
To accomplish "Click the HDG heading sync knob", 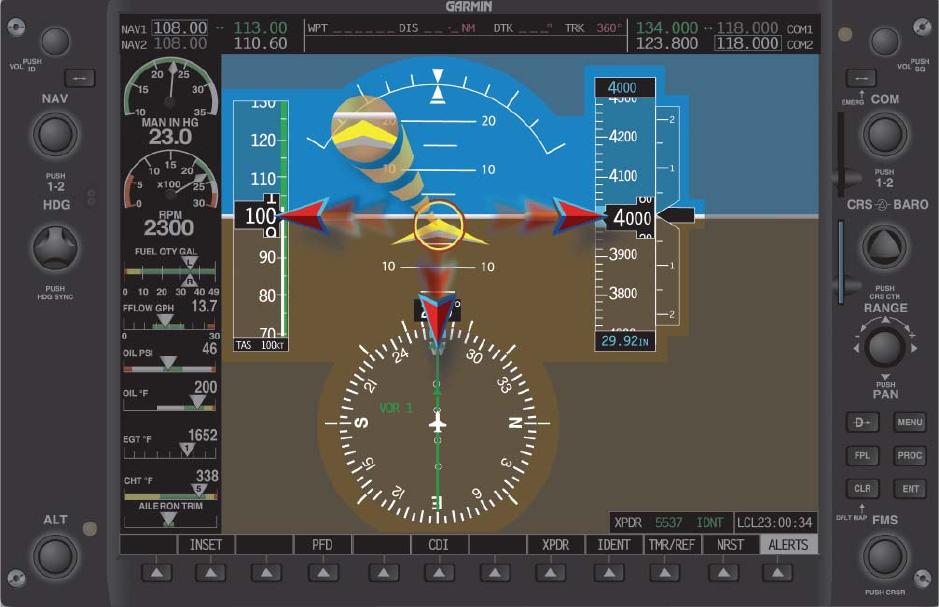I will pos(55,247).
